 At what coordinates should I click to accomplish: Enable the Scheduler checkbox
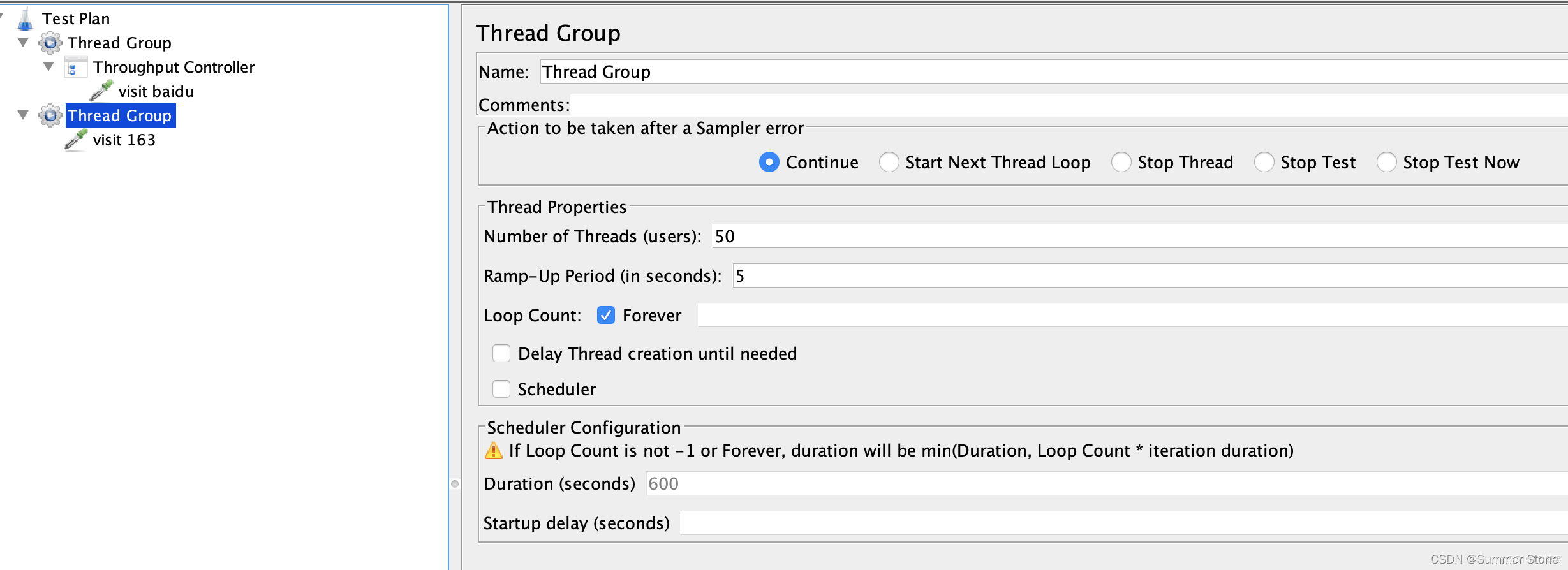[x=501, y=389]
